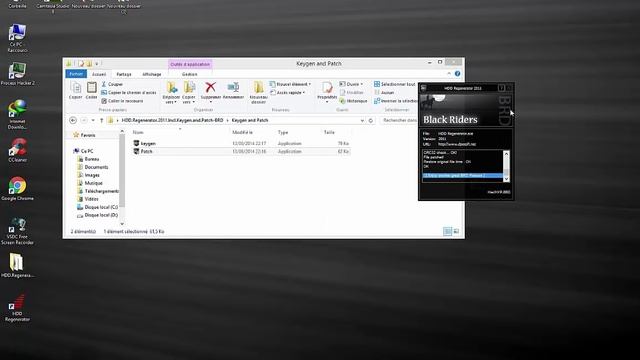
Task: Select Téléchargements in the navigation pane
Action: (x=98, y=191)
